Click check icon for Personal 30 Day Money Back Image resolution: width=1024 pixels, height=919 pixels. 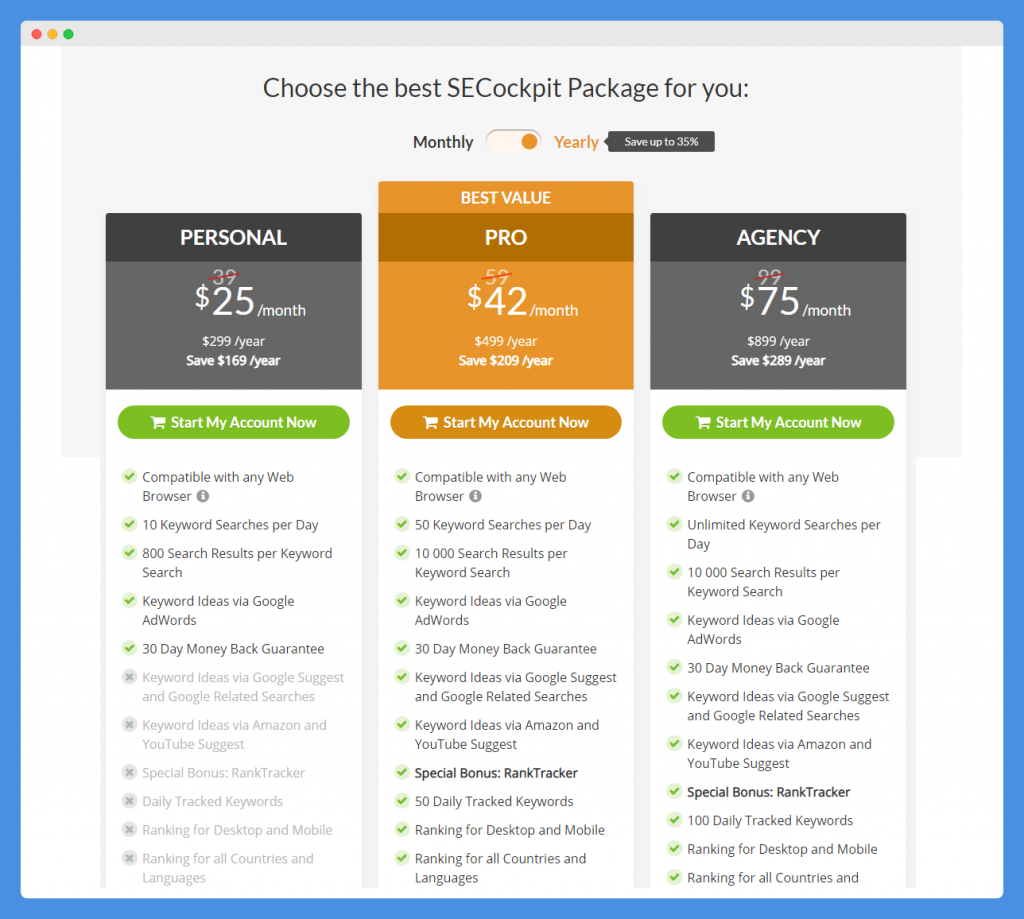tap(129, 648)
